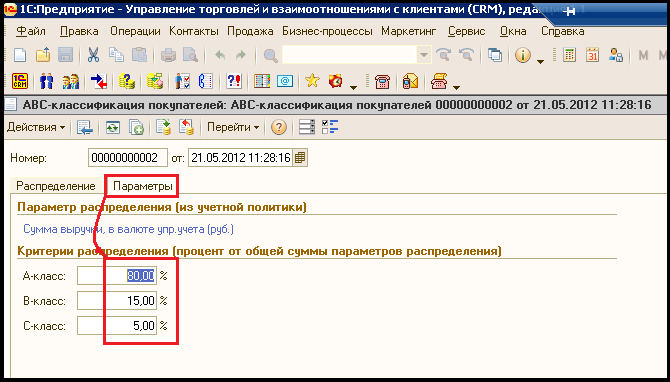Screen dimensions: 670x382
Task: Click the magnifier search icon
Action: tap(270, 56)
